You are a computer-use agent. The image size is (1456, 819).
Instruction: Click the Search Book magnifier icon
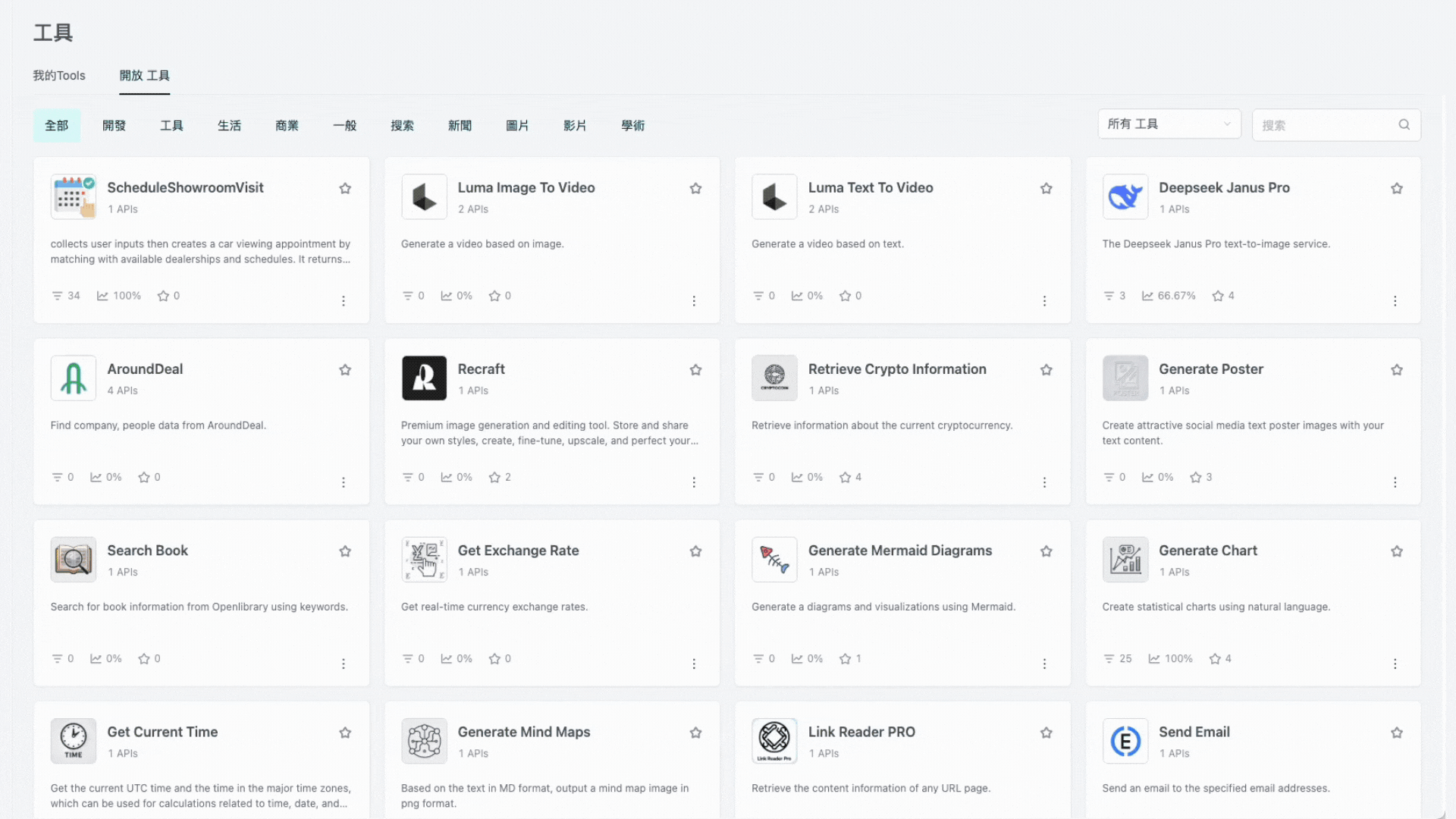coord(74,560)
